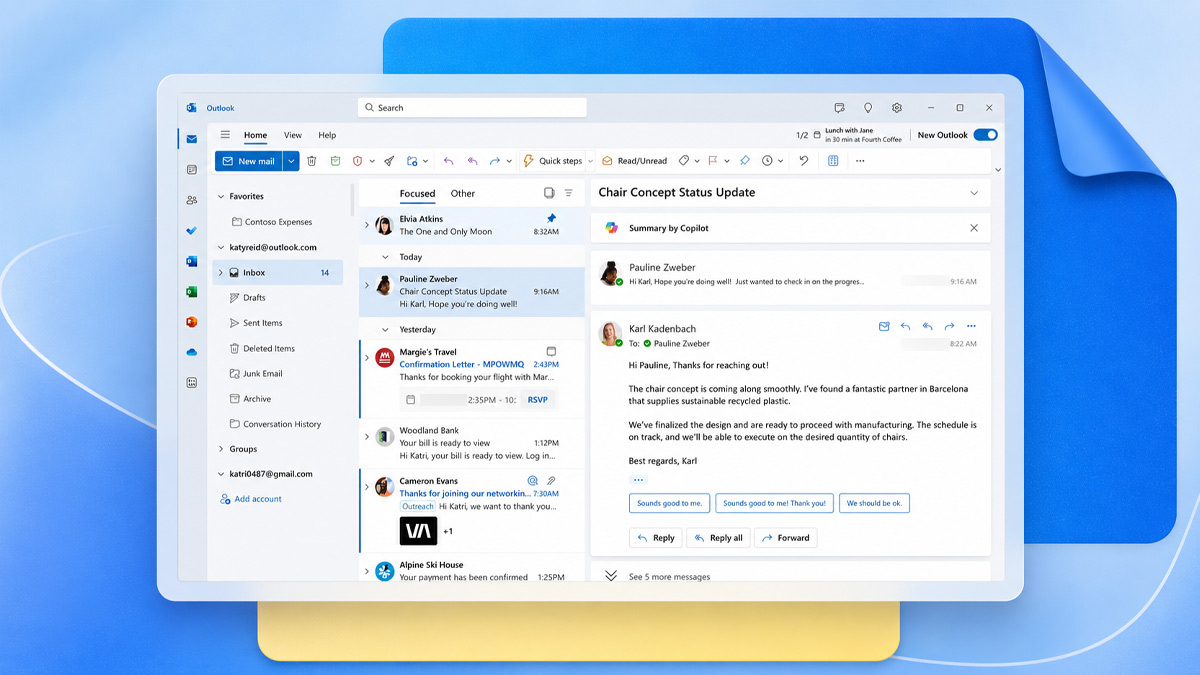Click the select-mode icon beside the filter
This screenshot has width=1200, height=675.
[x=548, y=193]
